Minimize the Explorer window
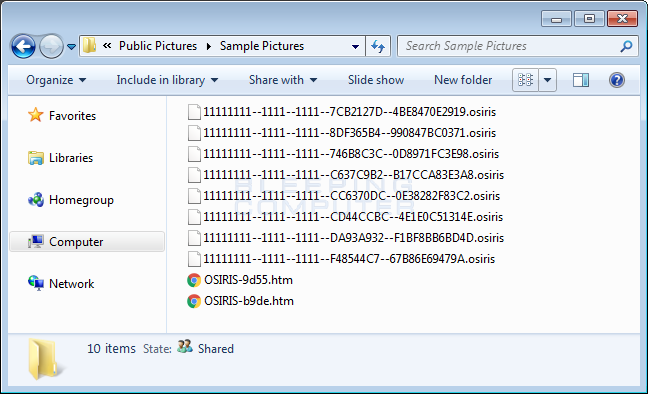The height and width of the screenshot is (394, 648). pos(556,19)
